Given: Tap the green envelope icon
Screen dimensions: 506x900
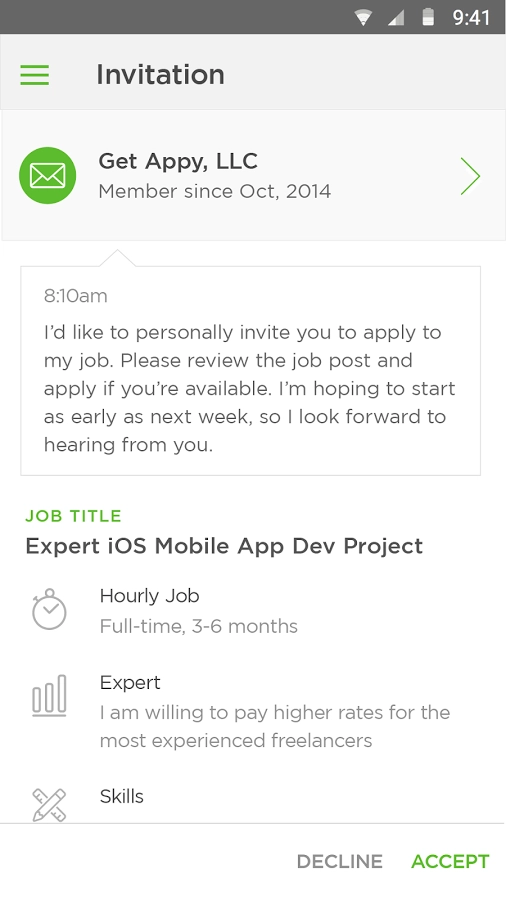Looking at the screenshot, I should [x=48, y=176].
